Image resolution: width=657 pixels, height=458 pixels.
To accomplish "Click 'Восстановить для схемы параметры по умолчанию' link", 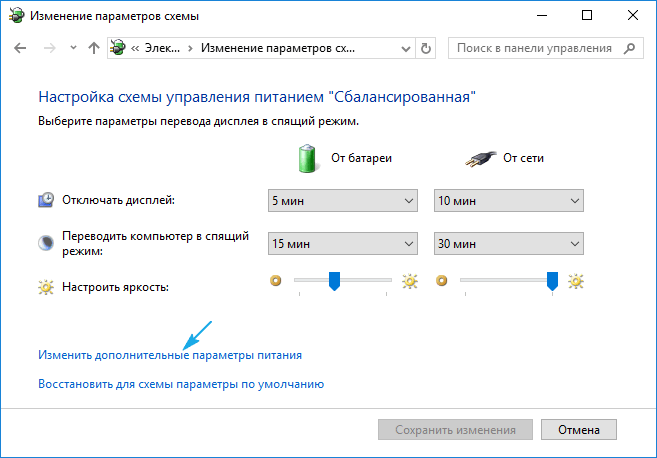I will [181, 383].
